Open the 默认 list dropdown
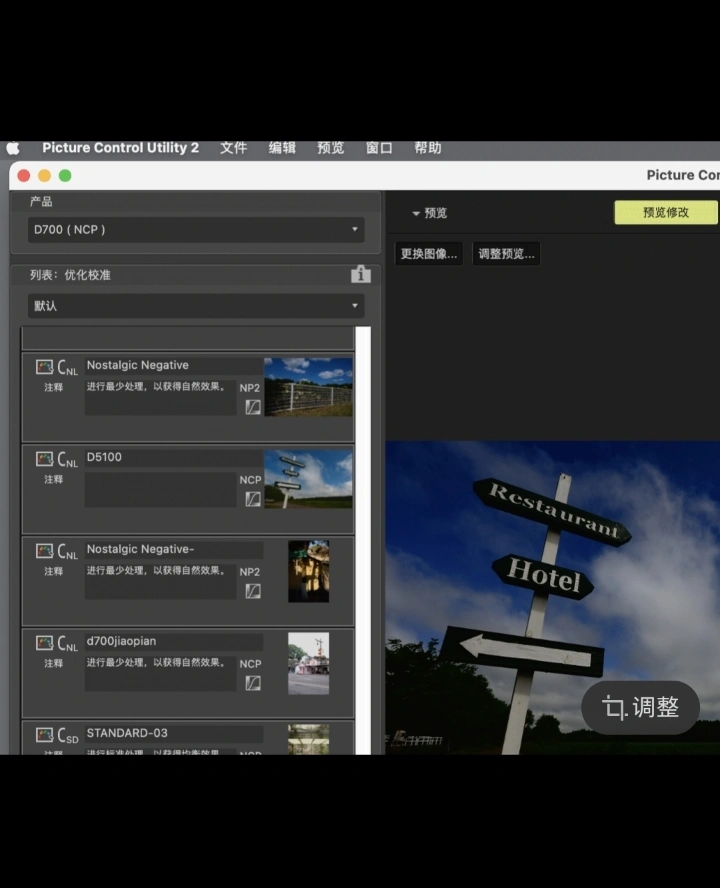This screenshot has height=888, width=720. pyautogui.click(x=196, y=306)
